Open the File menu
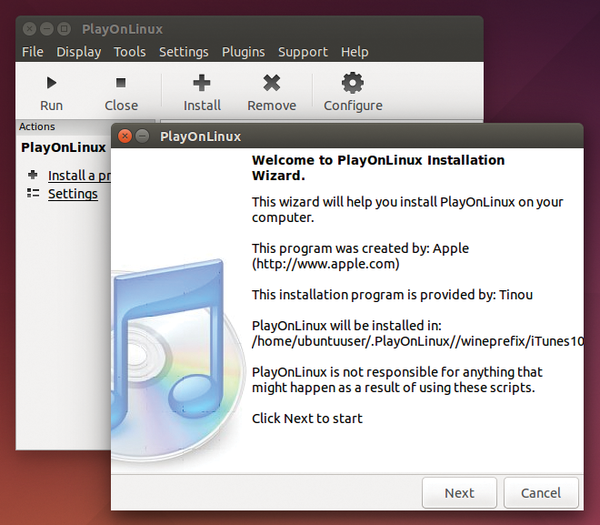Image resolution: width=600 pixels, height=525 pixels. (33, 52)
